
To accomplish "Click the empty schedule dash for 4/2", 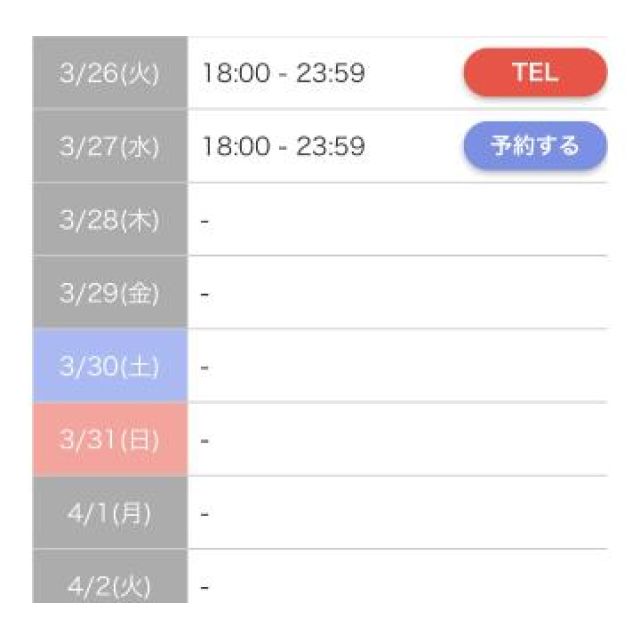I will click(x=204, y=587).
